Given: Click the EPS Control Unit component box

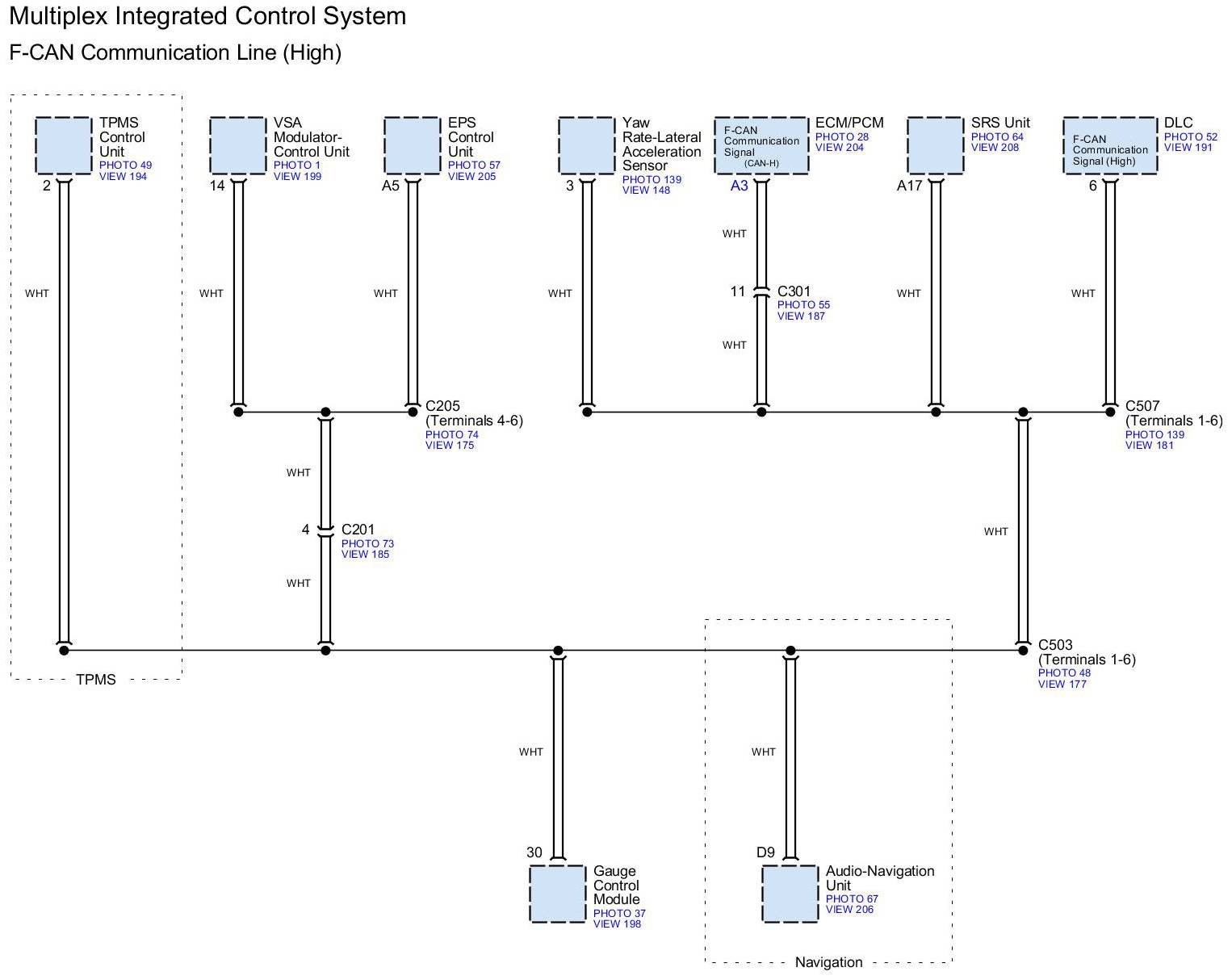Looking at the screenshot, I should click(413, 145).
